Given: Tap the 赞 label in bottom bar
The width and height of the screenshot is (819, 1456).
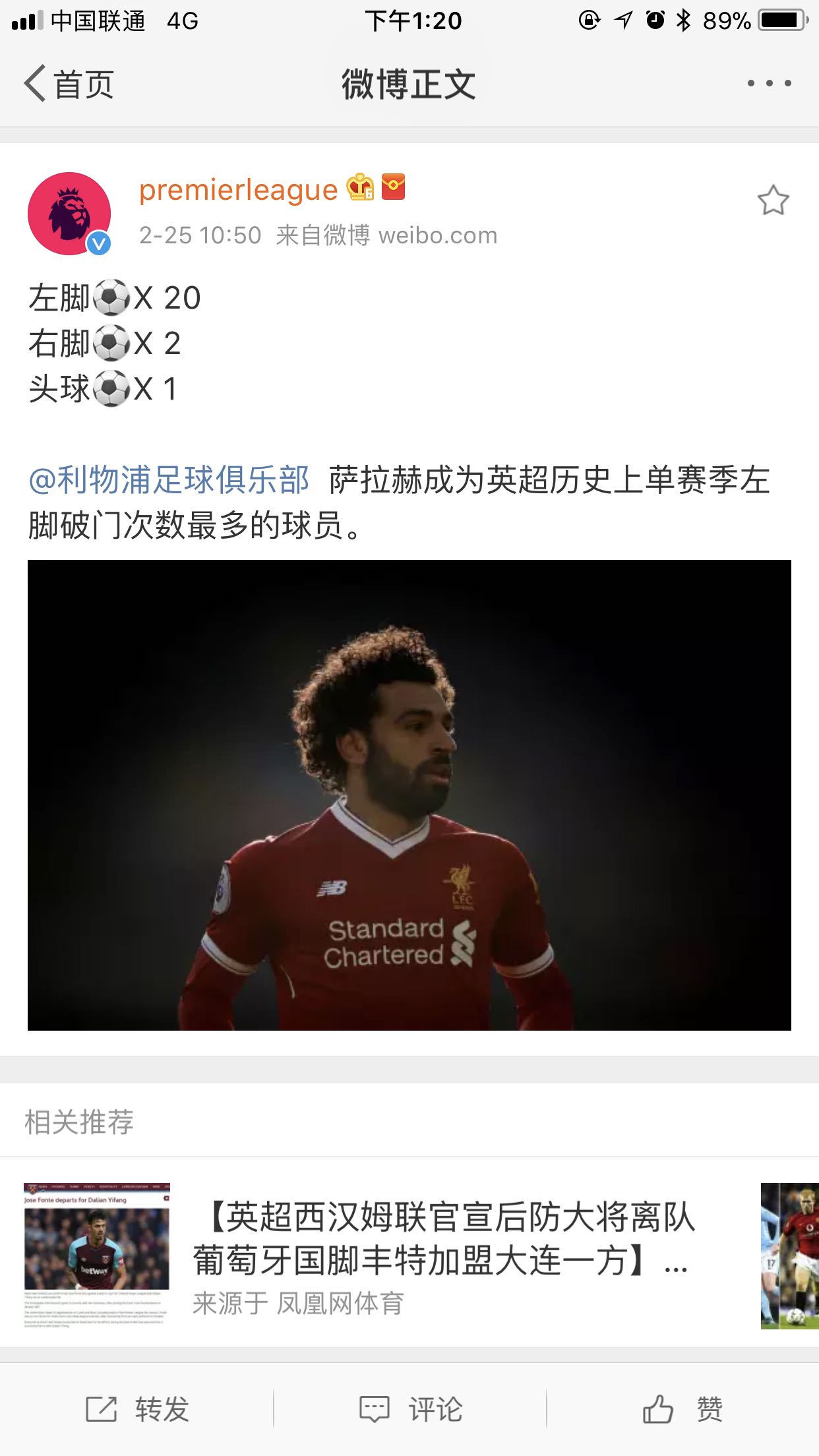Looking at the screenshot, I should tap(710, 1409).
